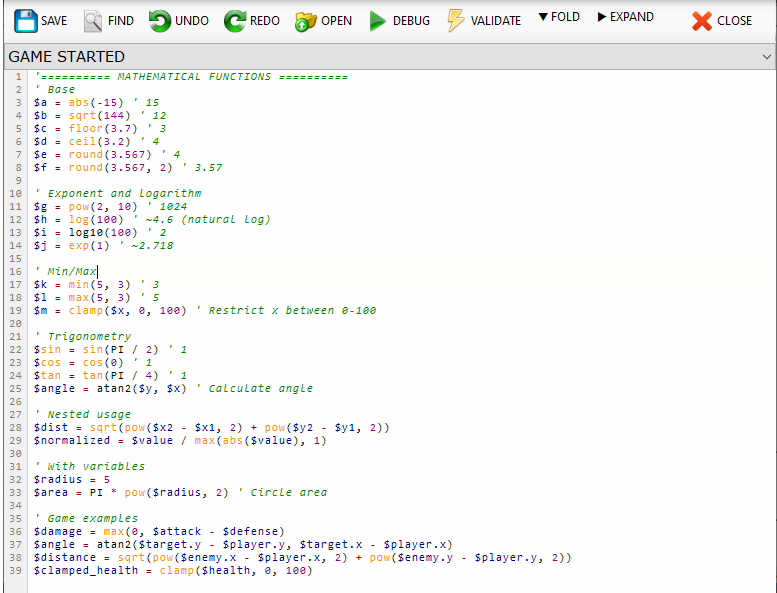Run Validate with the lightning bolt icon
777x593 pixels.
[x=456, y=20]
